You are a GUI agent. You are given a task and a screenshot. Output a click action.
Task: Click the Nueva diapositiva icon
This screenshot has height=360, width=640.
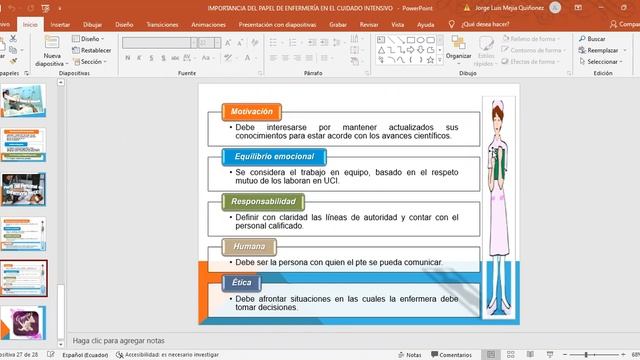click(x=52, y=42)
